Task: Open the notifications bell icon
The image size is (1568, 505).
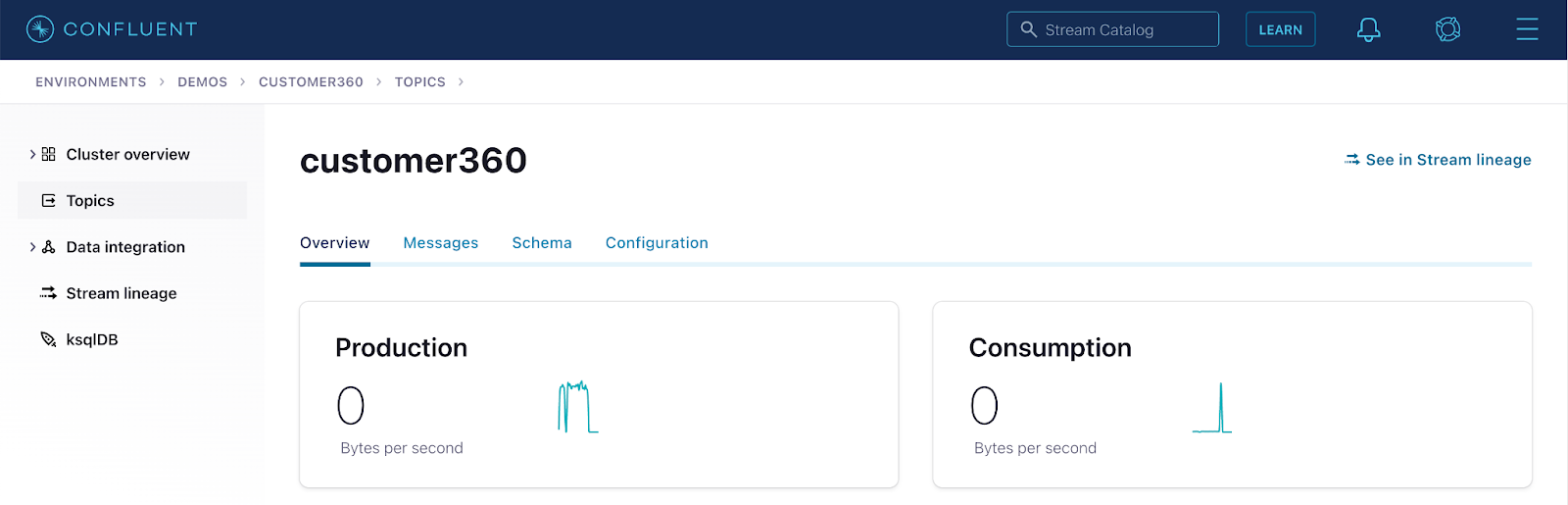Action: tap(1369, 29)
